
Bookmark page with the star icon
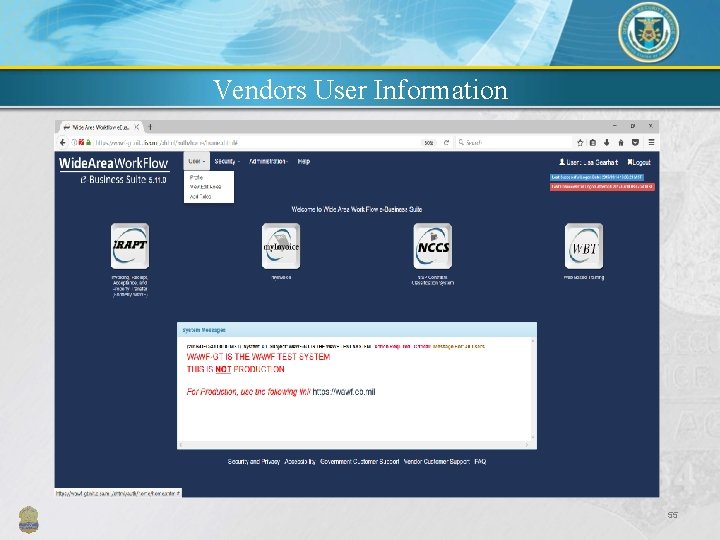(x=580, y=143)
